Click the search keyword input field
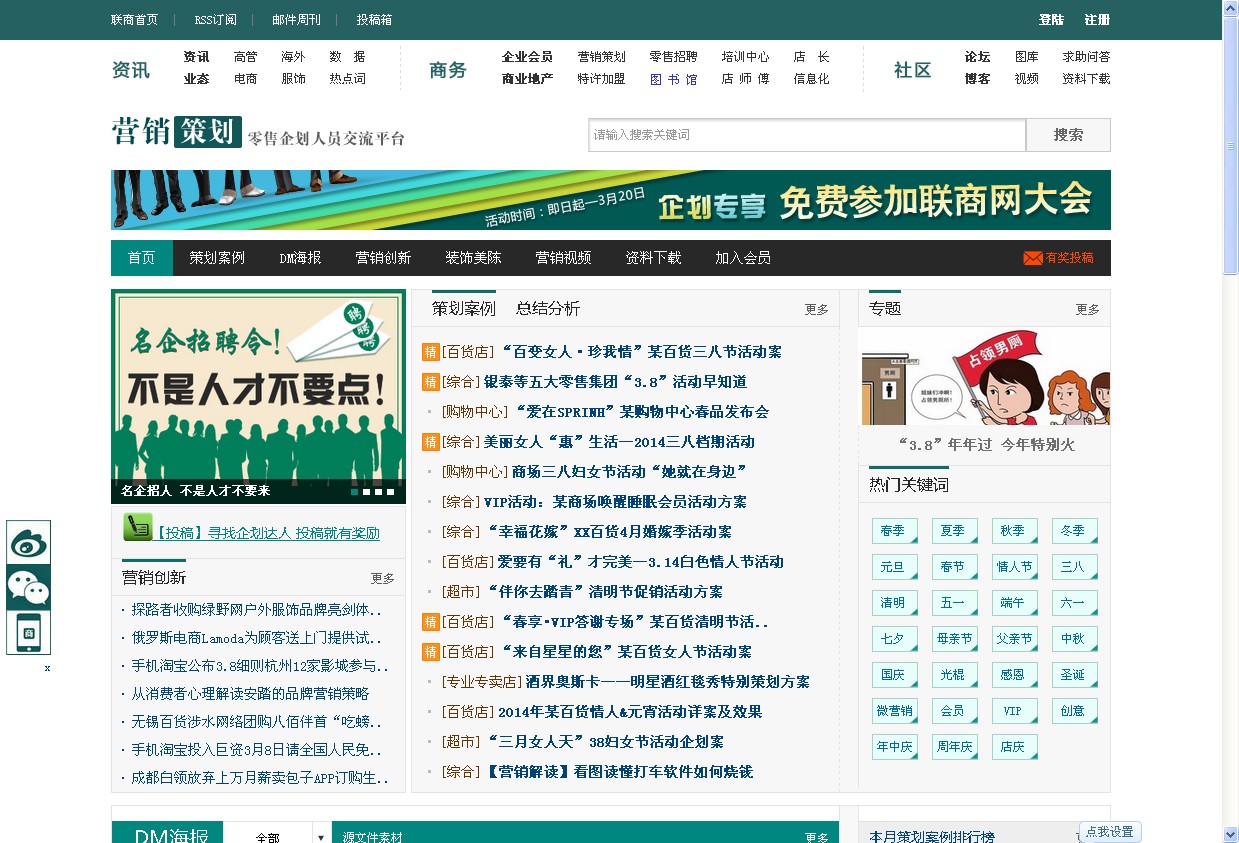This screenshot has height=843, width=1239. tap(806, 135)
